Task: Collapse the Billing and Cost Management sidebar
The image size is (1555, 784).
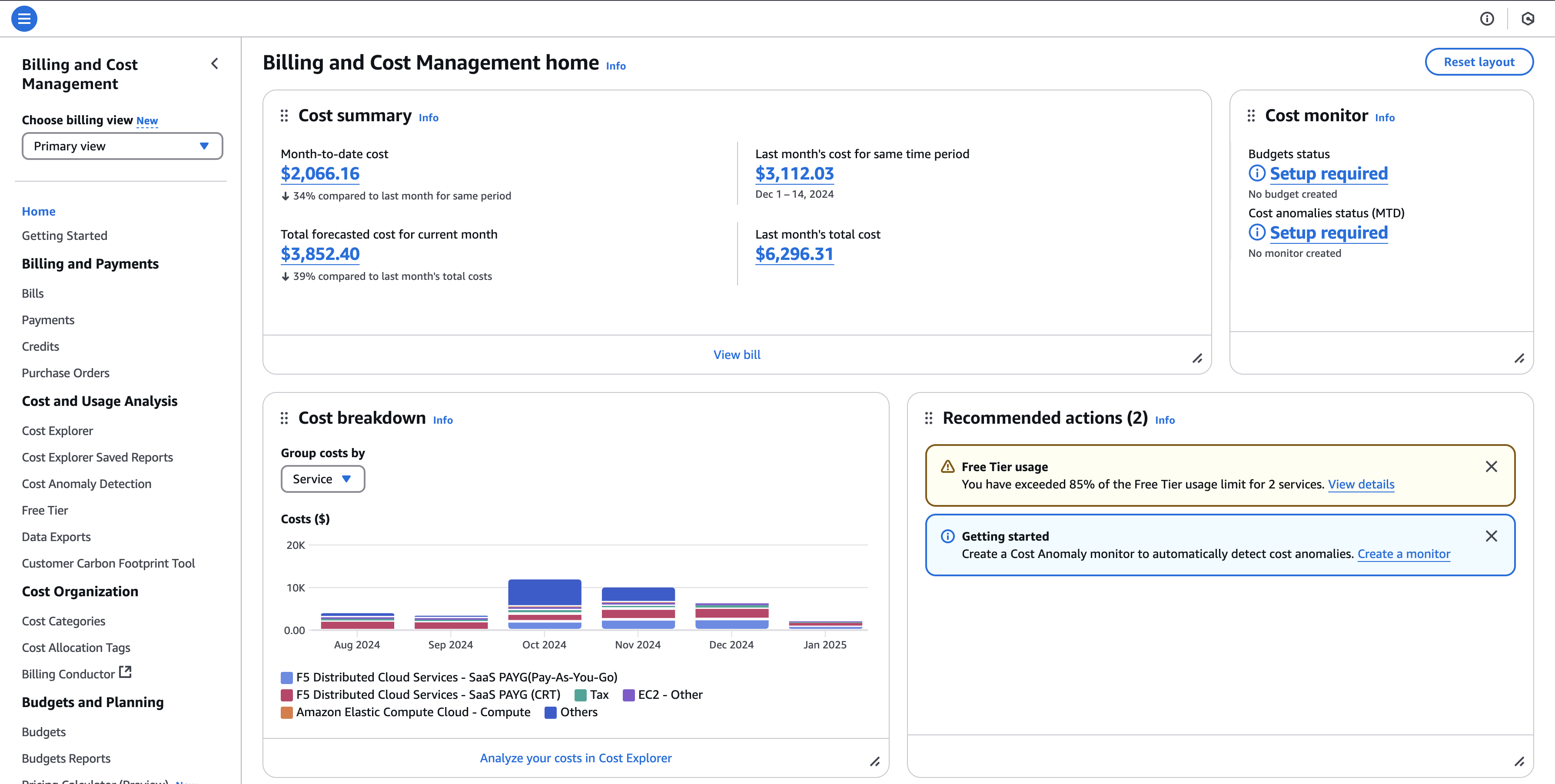Action: pyautogui.click(x=215, y=63)
